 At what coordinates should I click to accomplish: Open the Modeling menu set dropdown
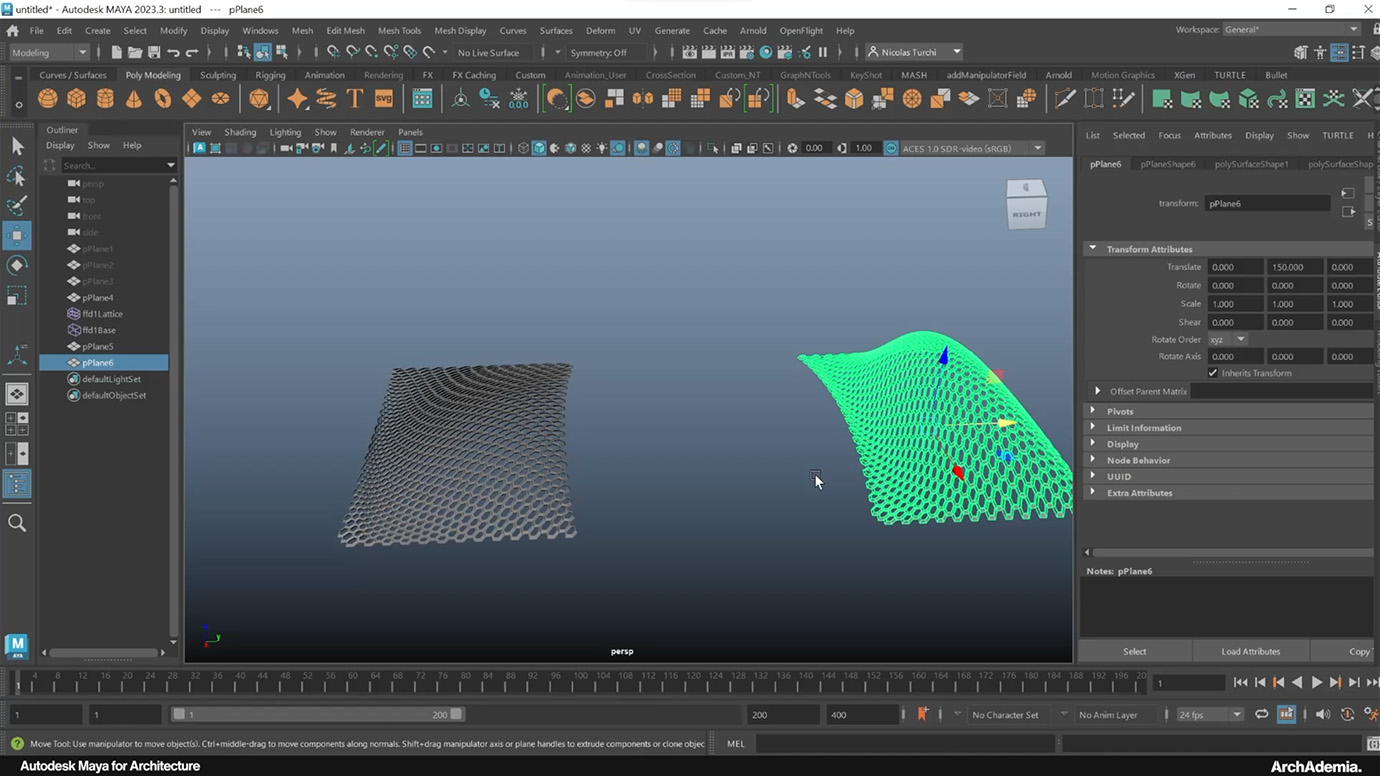49,52
